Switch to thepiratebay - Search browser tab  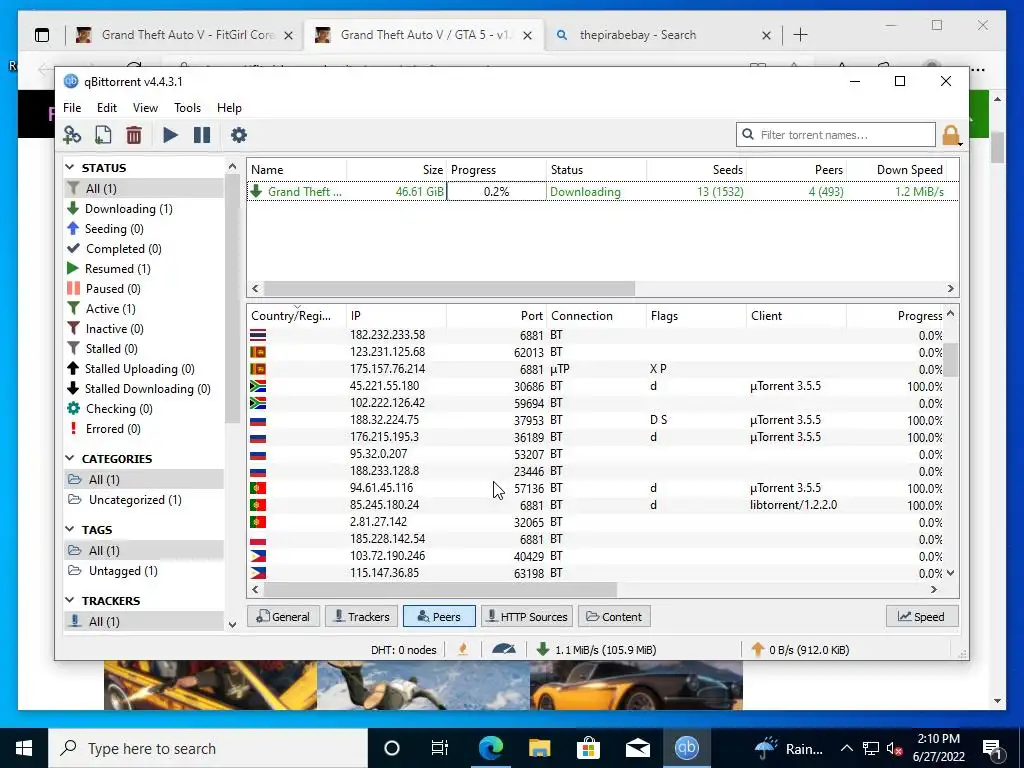coord(662,35)
